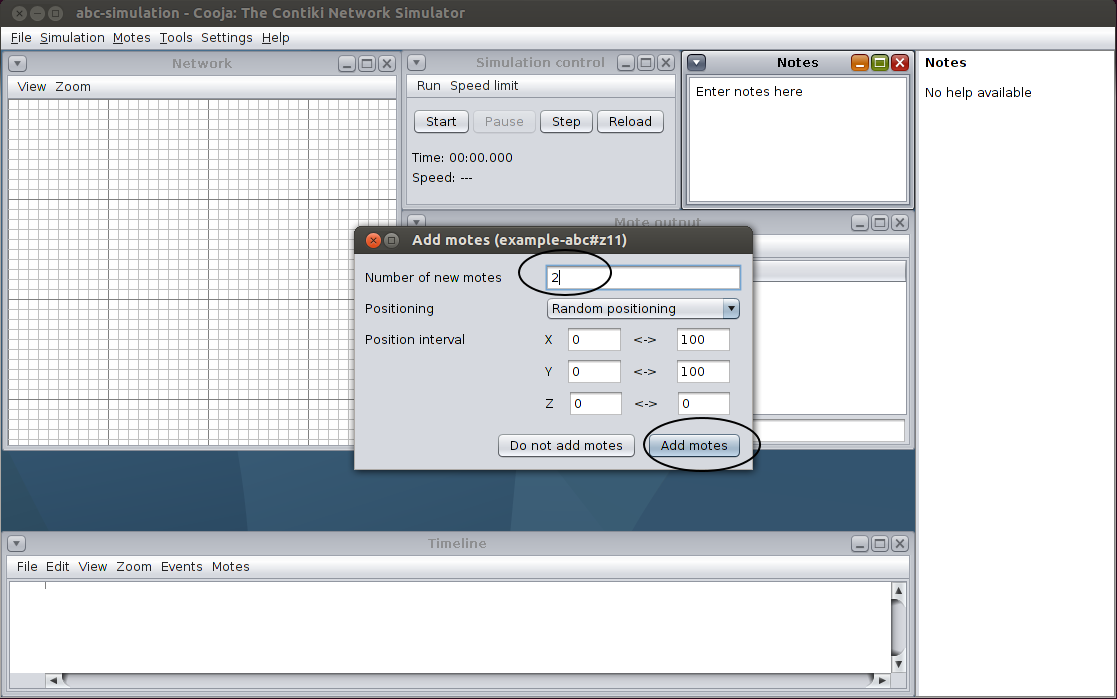Click Timeline vertical scrollbar up arrow
1117x699 pixels.
pos(898,590)
